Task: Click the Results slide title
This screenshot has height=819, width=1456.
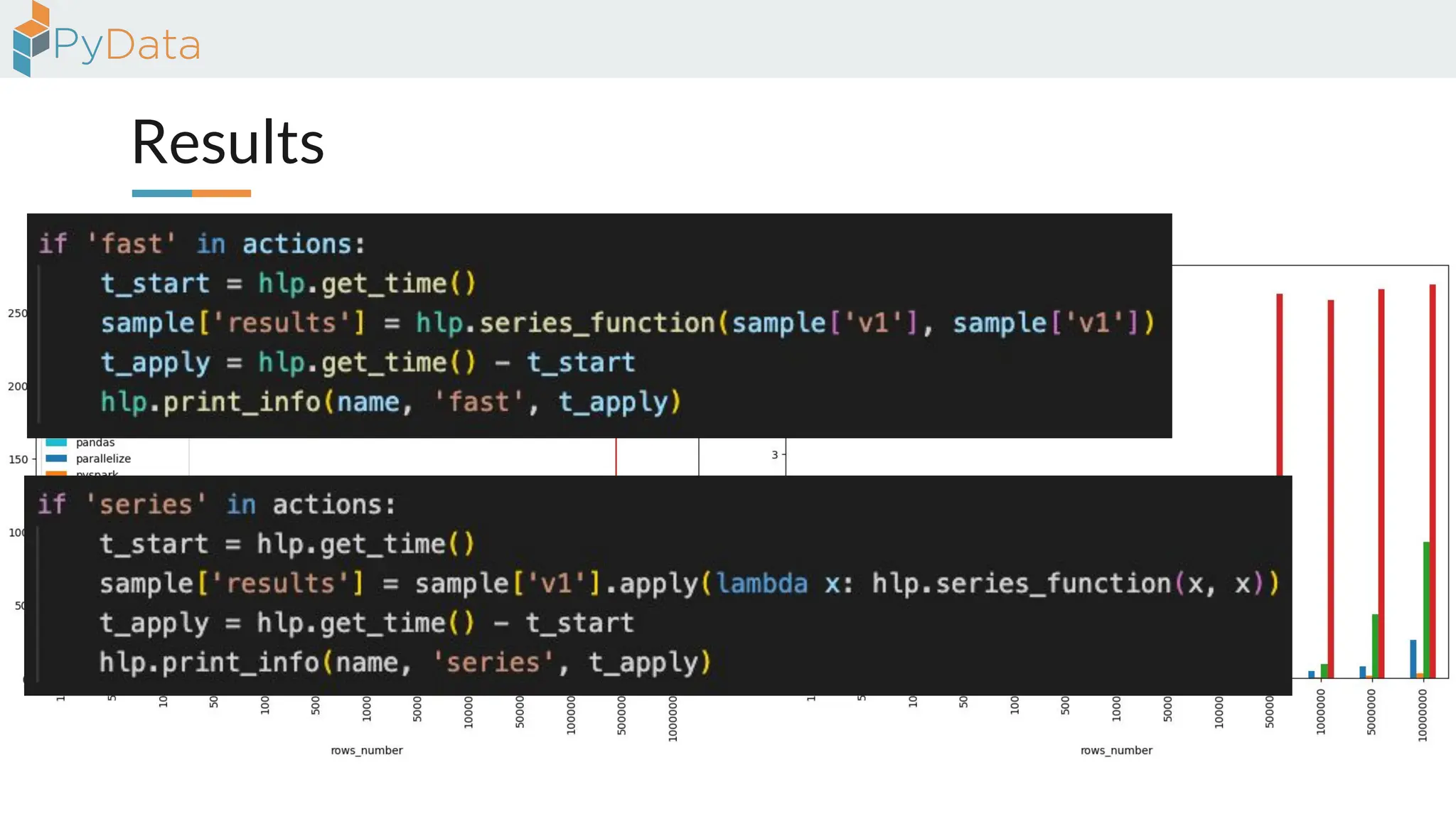Action: tap(227, 142)
